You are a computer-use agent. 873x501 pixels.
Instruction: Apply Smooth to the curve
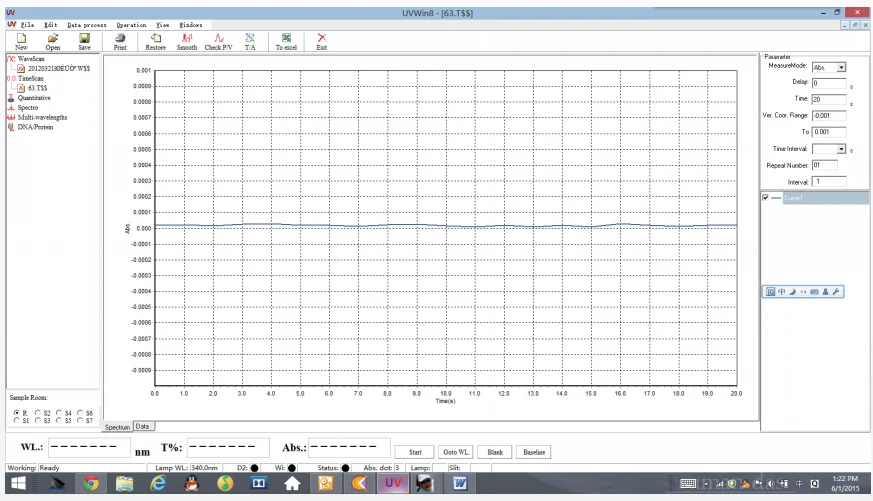click(187, 41)
